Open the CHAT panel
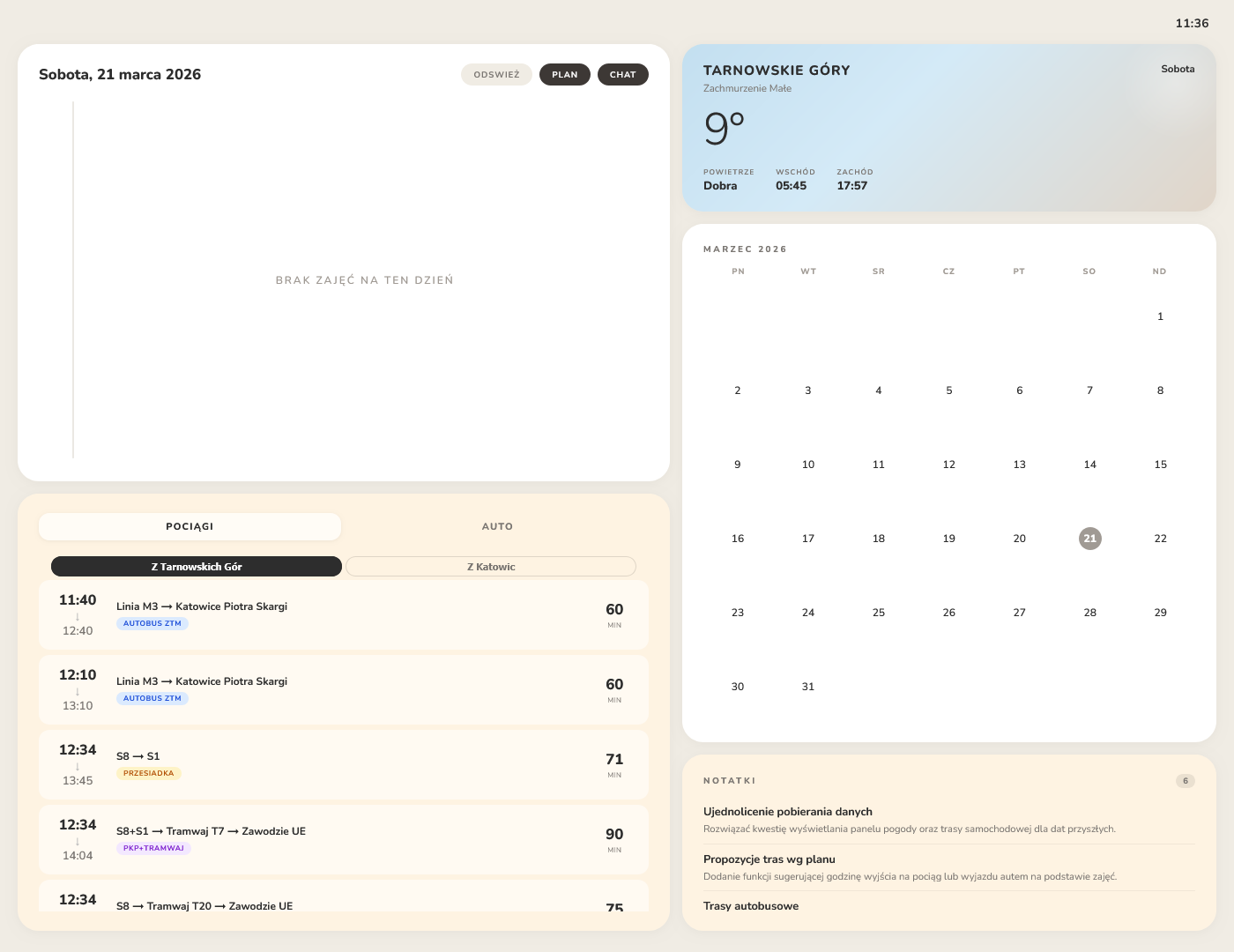This screenshot has width=1234, height=952. (623, 74)
